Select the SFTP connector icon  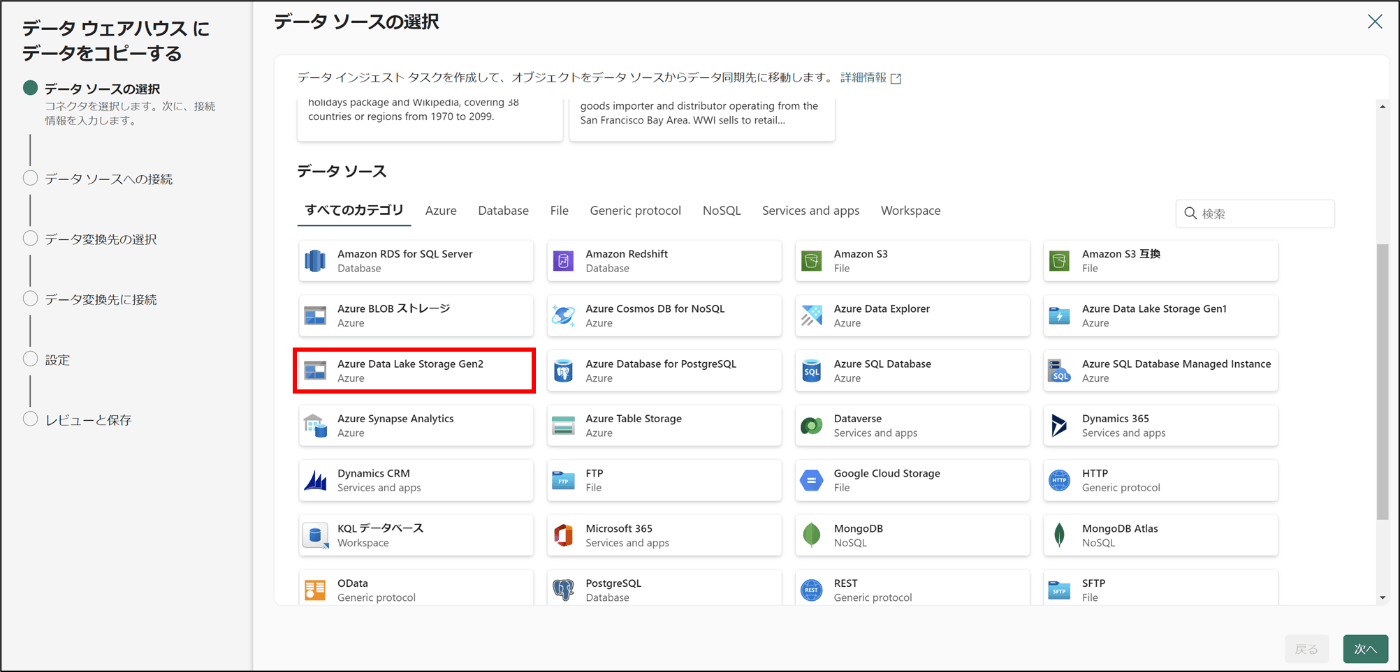[1059, 590]
